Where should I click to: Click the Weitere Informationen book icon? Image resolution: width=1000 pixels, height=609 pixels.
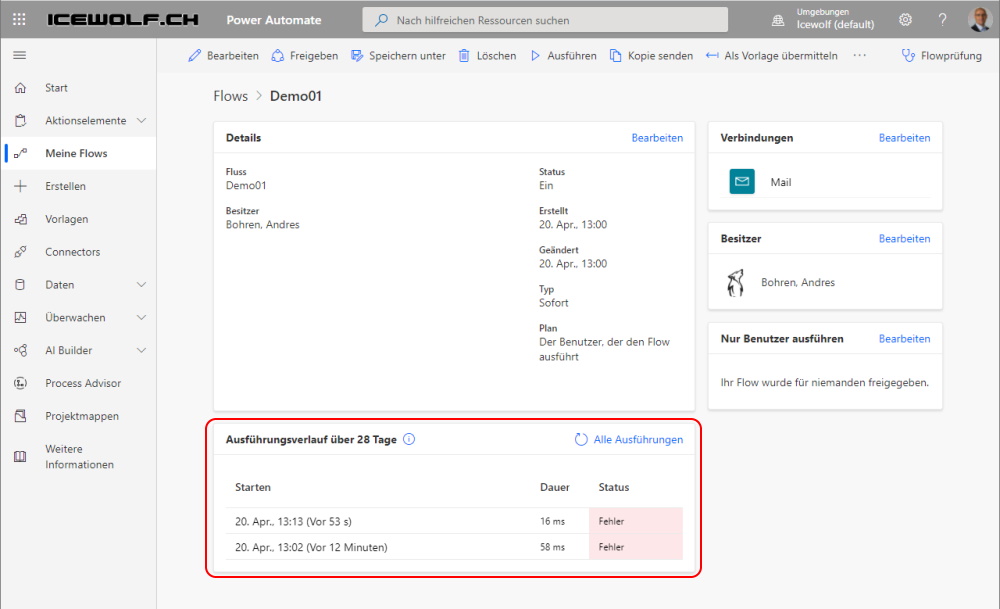click(20, 457)
